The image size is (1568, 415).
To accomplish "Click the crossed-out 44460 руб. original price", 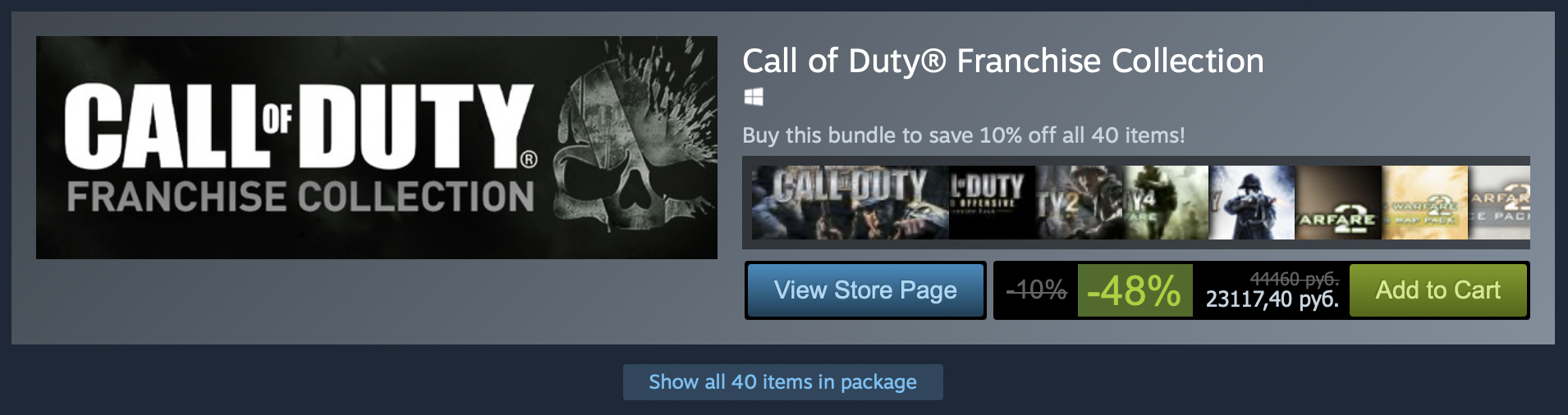I will point(1295,279).
